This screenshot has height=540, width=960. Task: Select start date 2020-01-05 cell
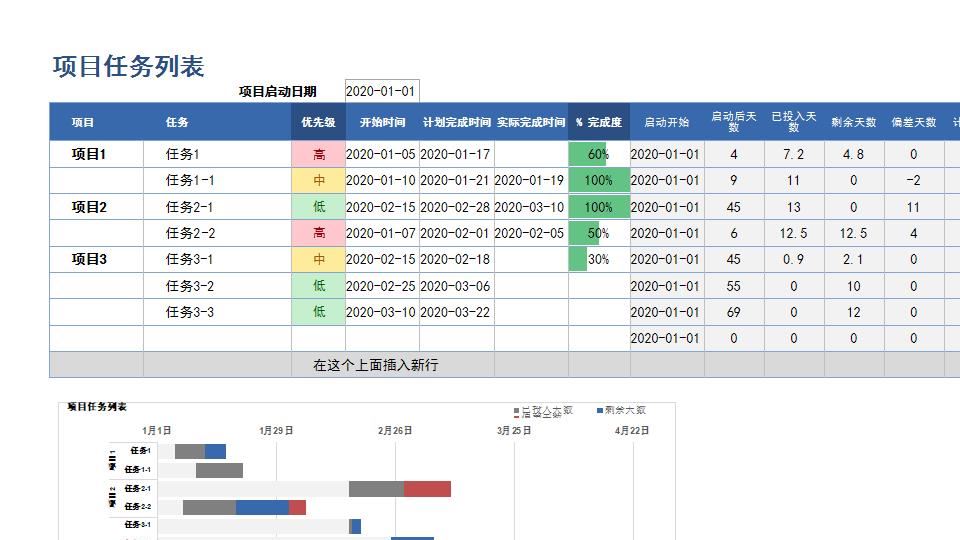(x=383, y=154)
